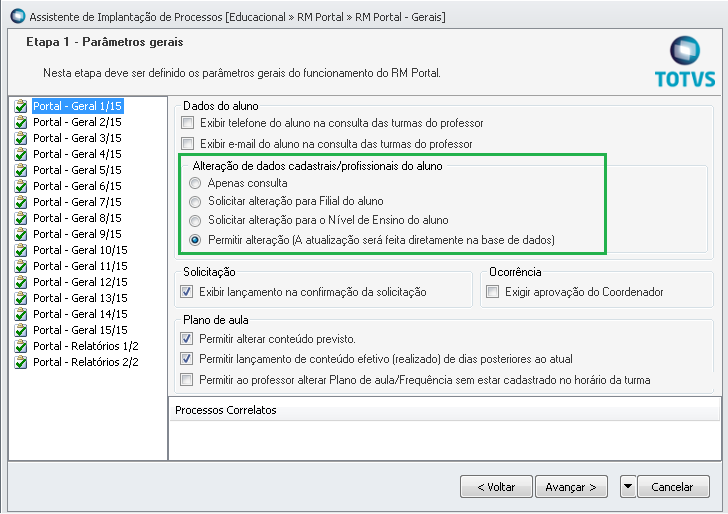This screenshot has width=728, height=514.
Task: Click the checklist icon beside Portal - Geral 9/15
Action: click(21, 234)
